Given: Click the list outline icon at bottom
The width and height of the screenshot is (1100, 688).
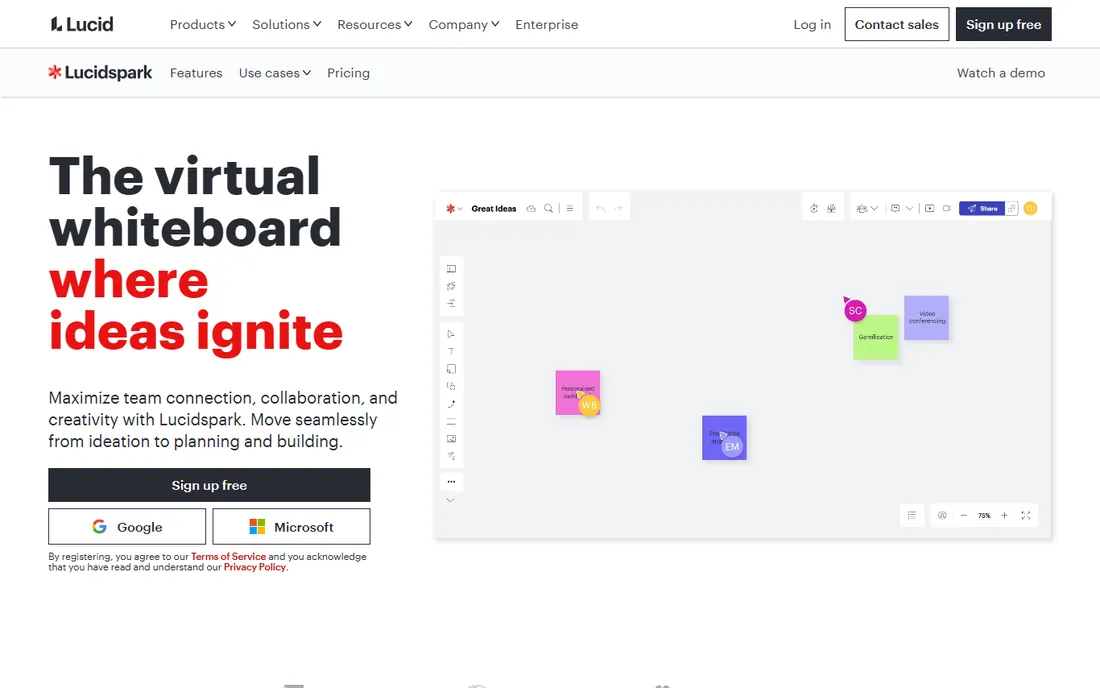Looking at the screenshot, I should pos(911,515).
